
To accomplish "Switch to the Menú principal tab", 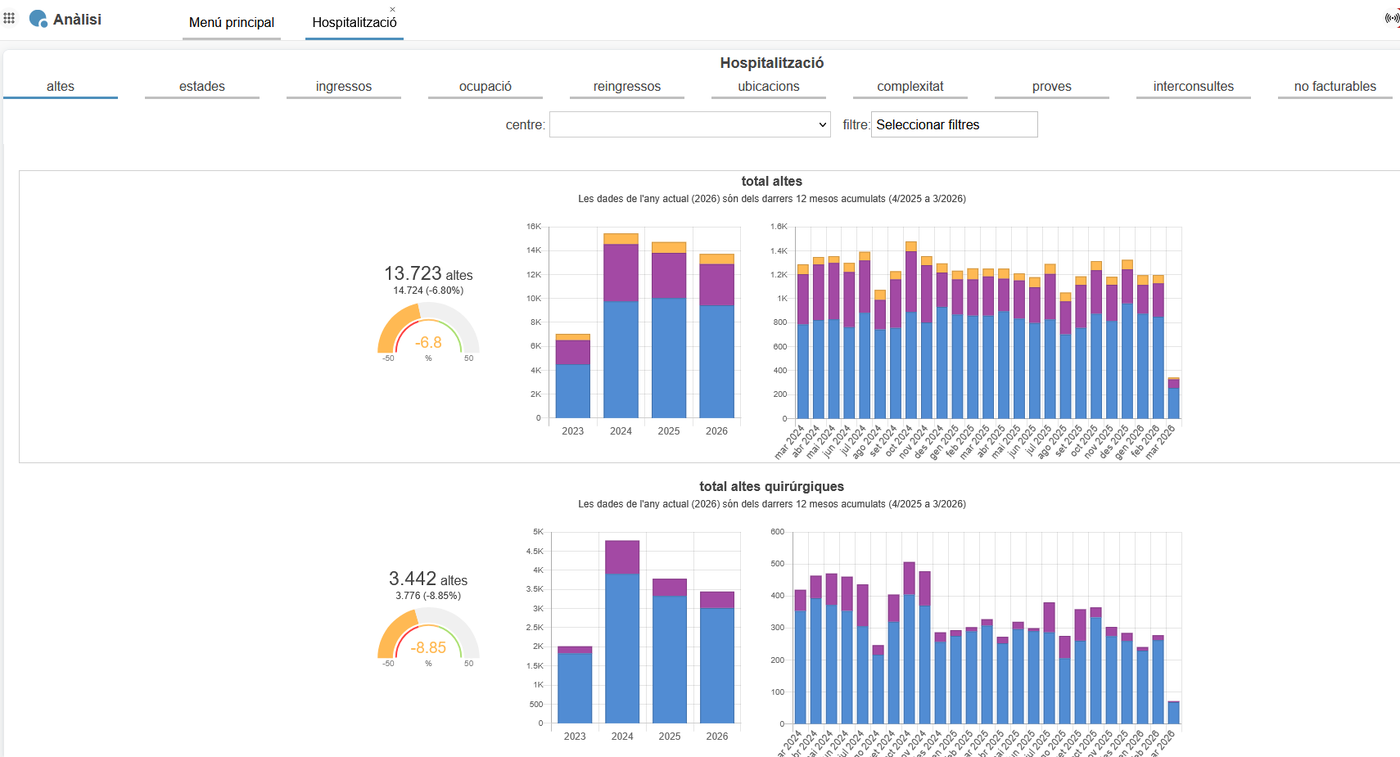I will click(x=232, y=23).
